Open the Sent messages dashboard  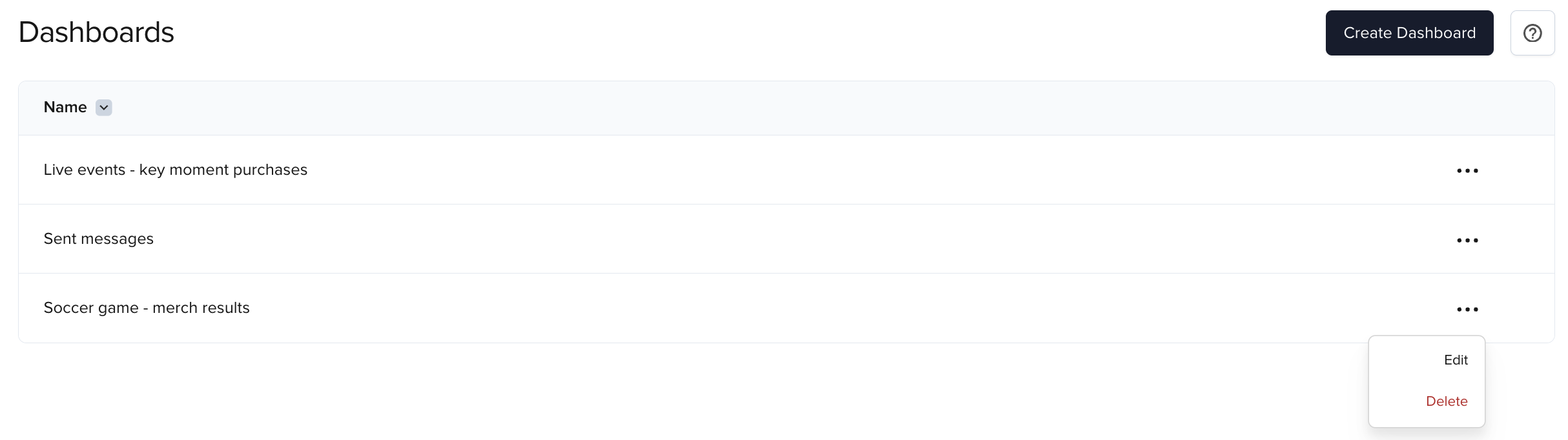point(99,239)
